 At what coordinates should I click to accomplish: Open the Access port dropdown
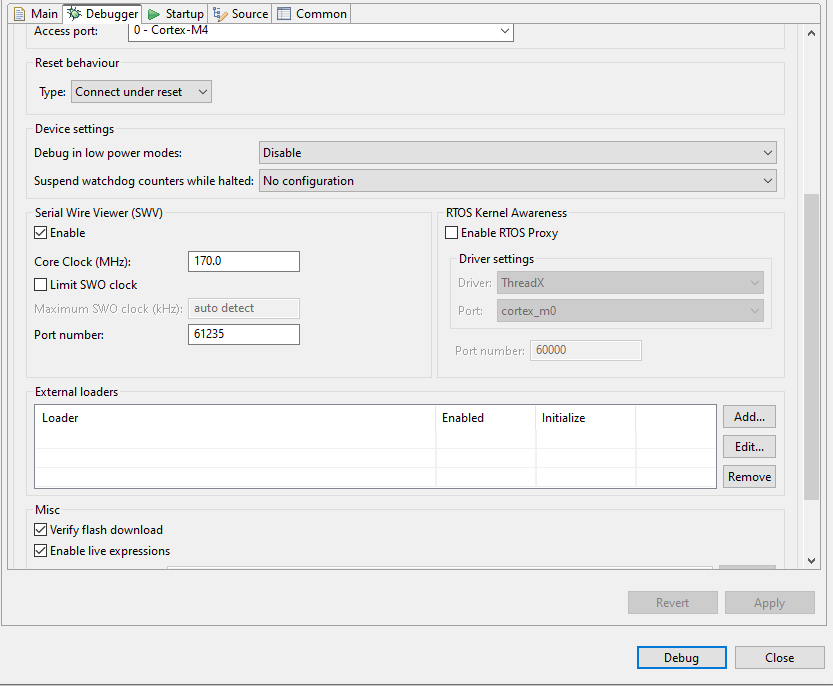[505, 31]
